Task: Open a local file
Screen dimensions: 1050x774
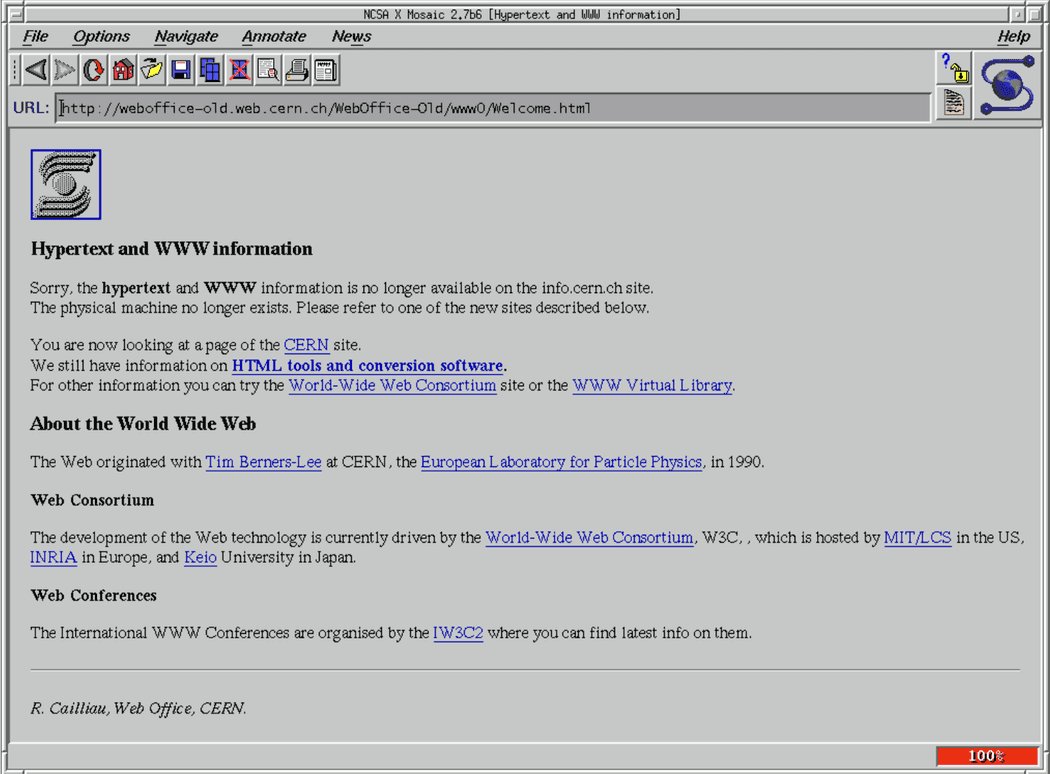Action: pos(149,70)
